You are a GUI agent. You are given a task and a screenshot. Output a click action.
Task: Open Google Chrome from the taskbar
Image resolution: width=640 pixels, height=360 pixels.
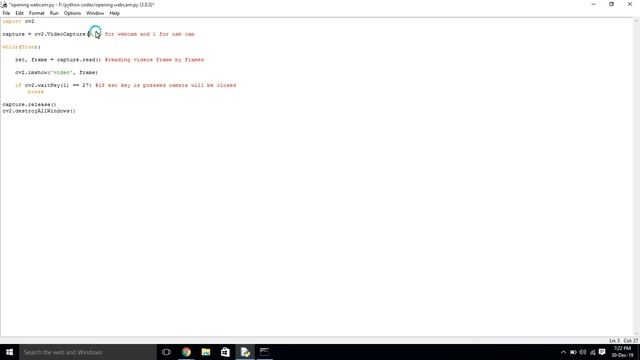pos(186,352)
